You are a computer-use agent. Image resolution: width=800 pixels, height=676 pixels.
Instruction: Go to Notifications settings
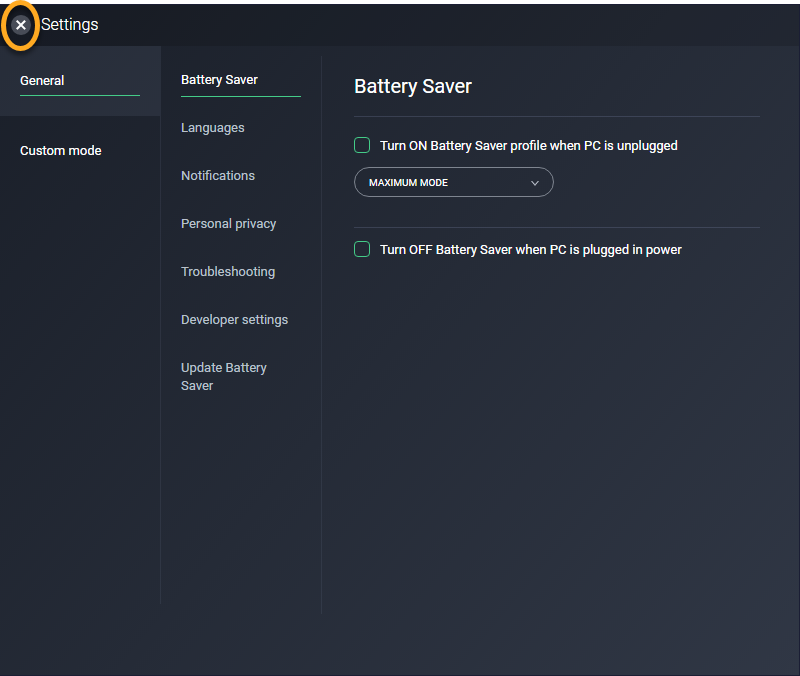tap(217, 176)
